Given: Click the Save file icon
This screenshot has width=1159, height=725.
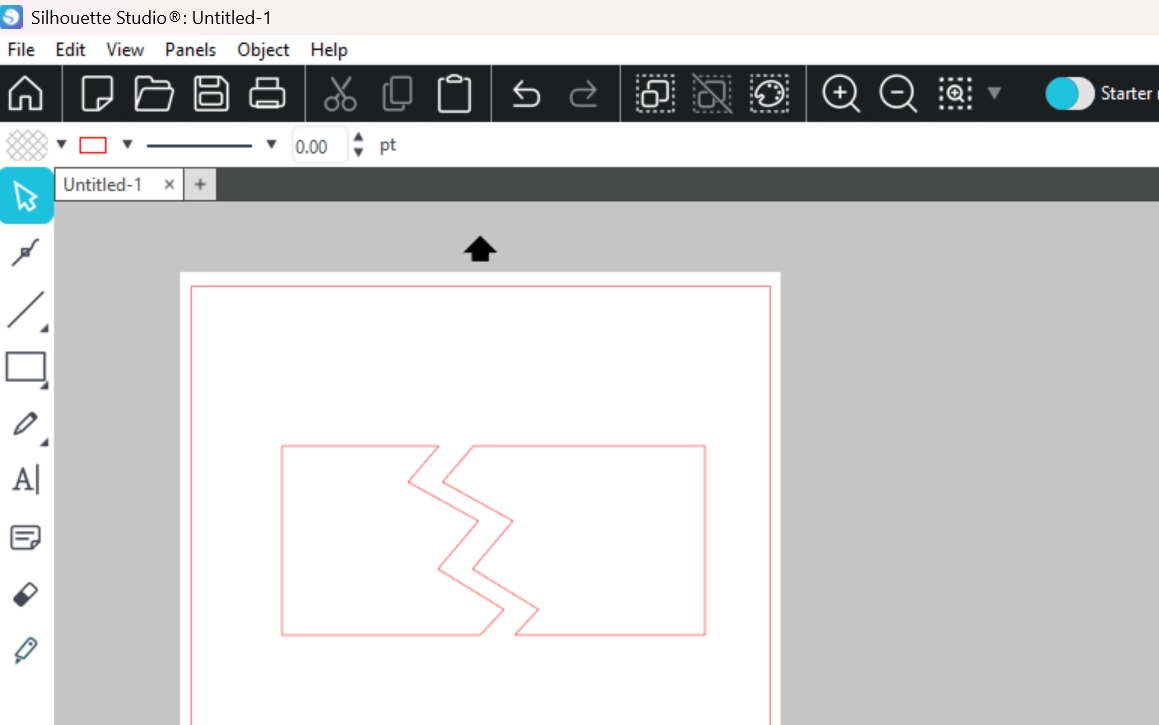Looking at the screenshot, I should (x=211, y=94).
